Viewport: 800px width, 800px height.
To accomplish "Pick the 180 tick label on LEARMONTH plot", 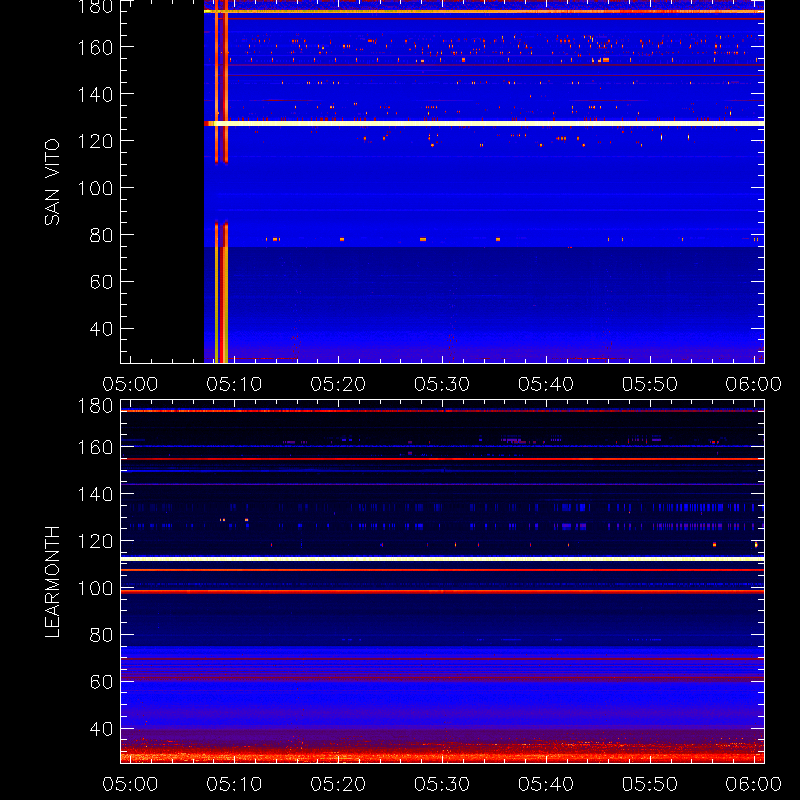I will (95, 406).
